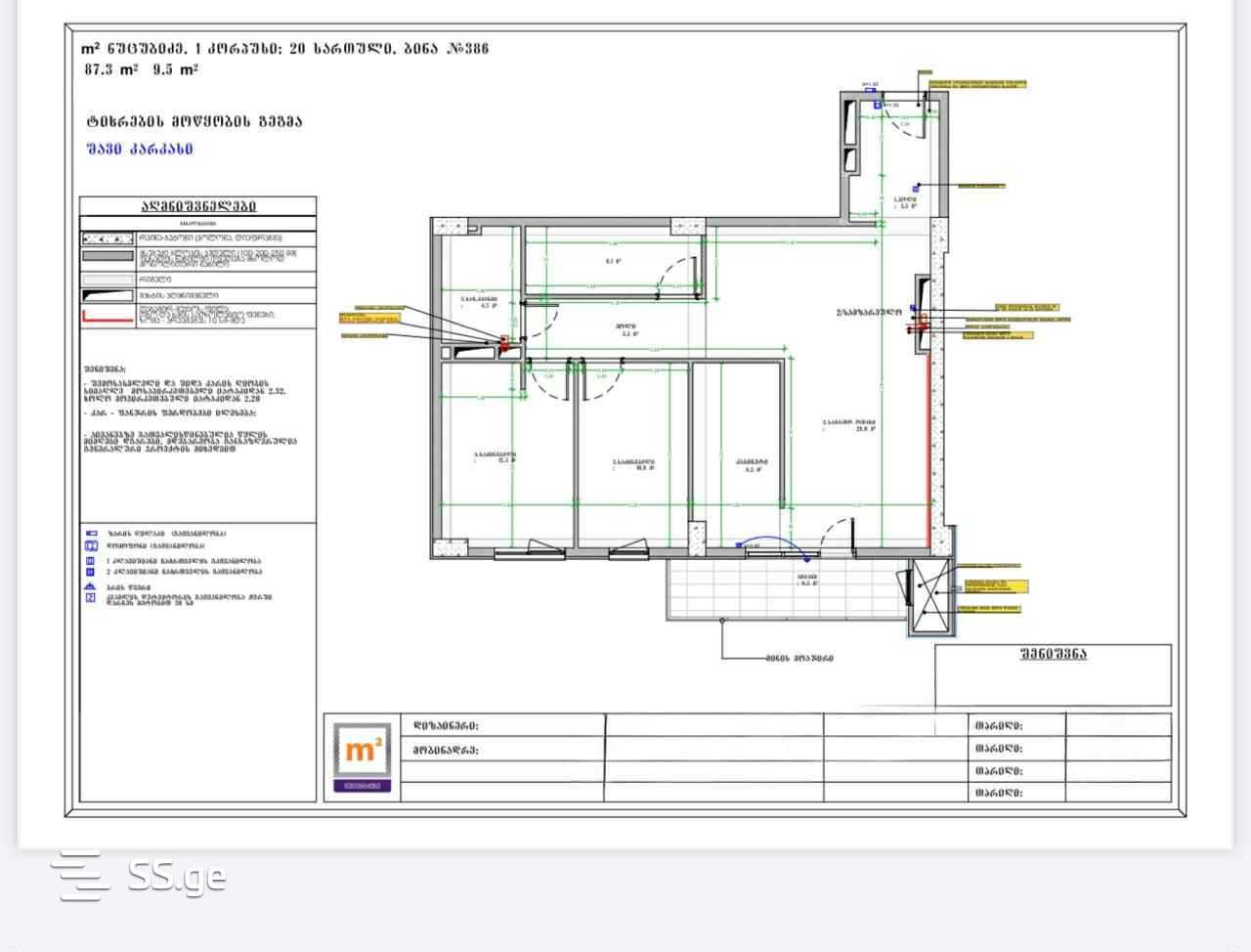Click the light gray legend swatch
This screenshot has height=952, width=1251.
[x=108, y=279]
